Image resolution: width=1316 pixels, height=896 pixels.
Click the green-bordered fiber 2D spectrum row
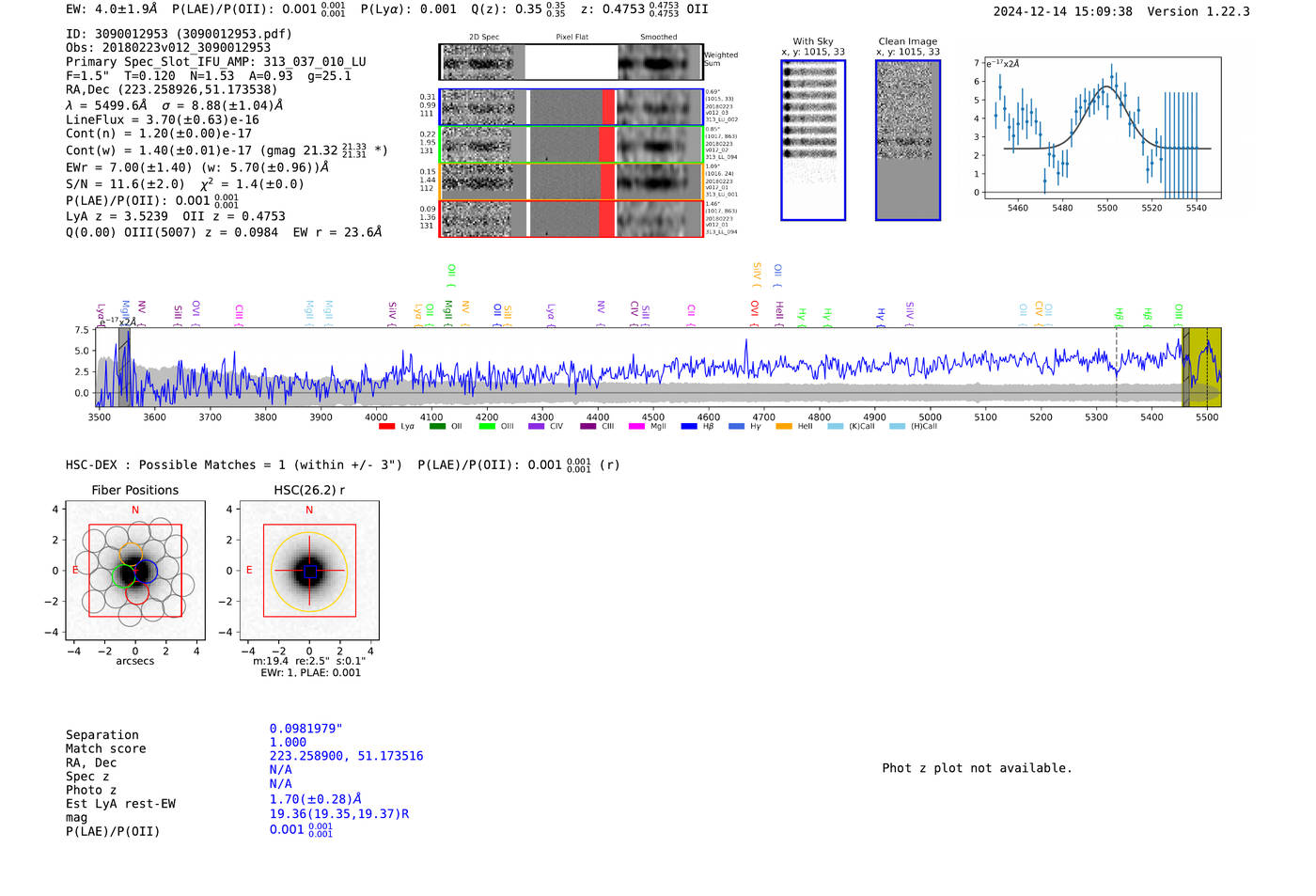coord(571,145)
